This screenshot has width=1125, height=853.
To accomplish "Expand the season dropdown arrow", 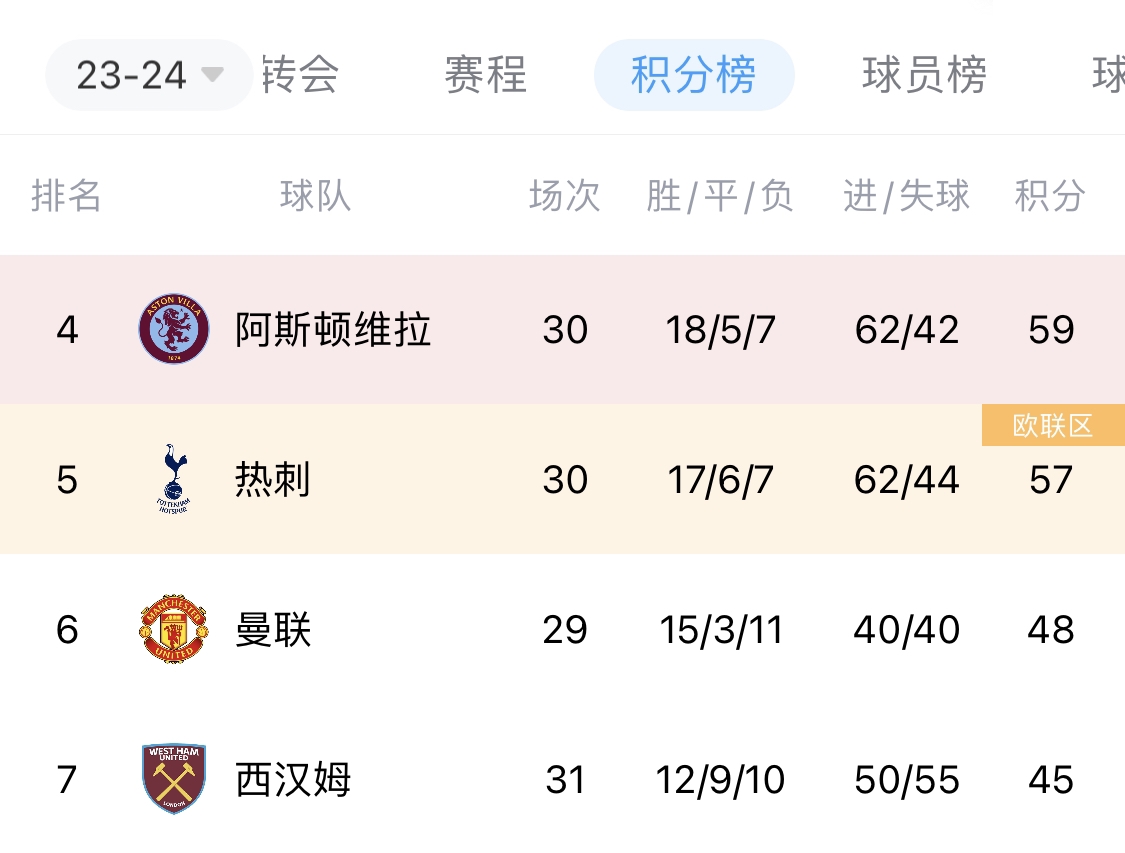I will [213, 74].
